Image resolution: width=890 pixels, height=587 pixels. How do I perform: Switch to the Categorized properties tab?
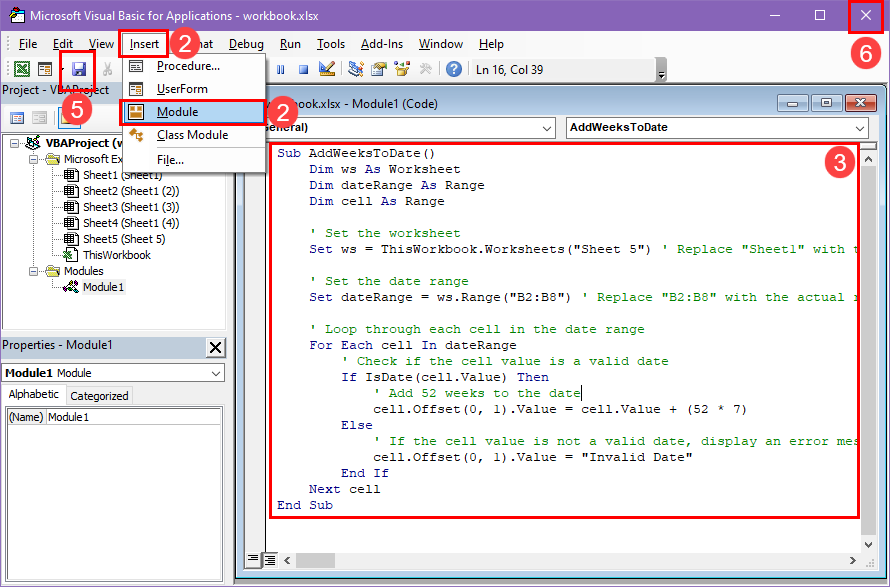point(99,396)
